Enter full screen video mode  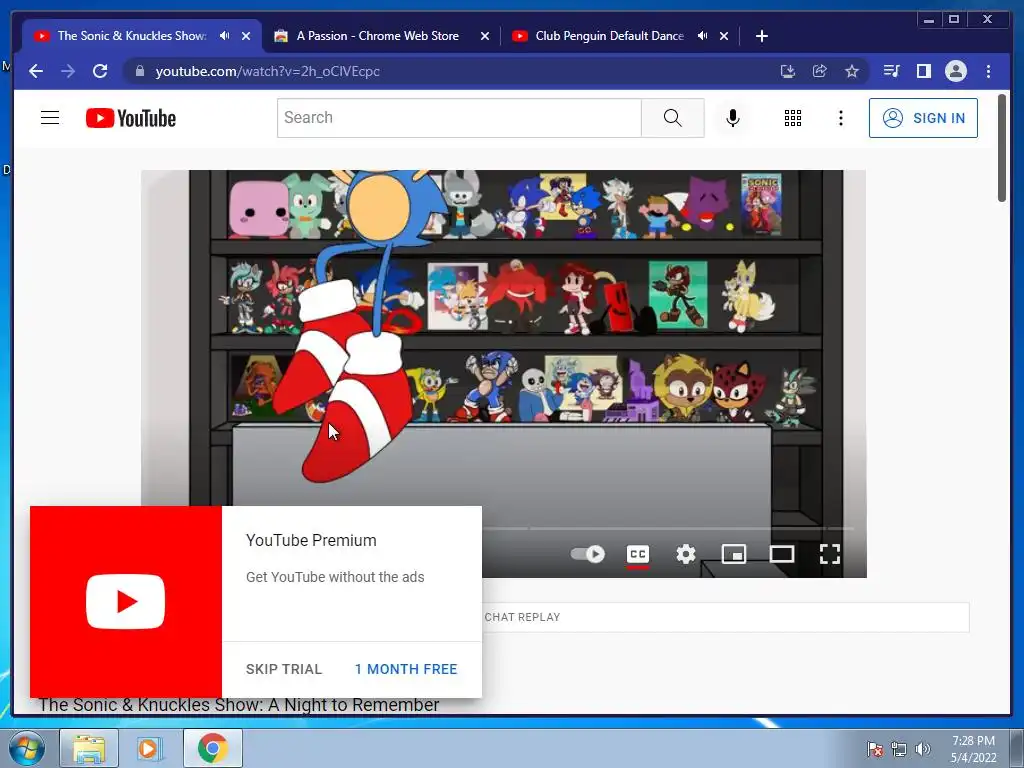[x=830, y=554]
